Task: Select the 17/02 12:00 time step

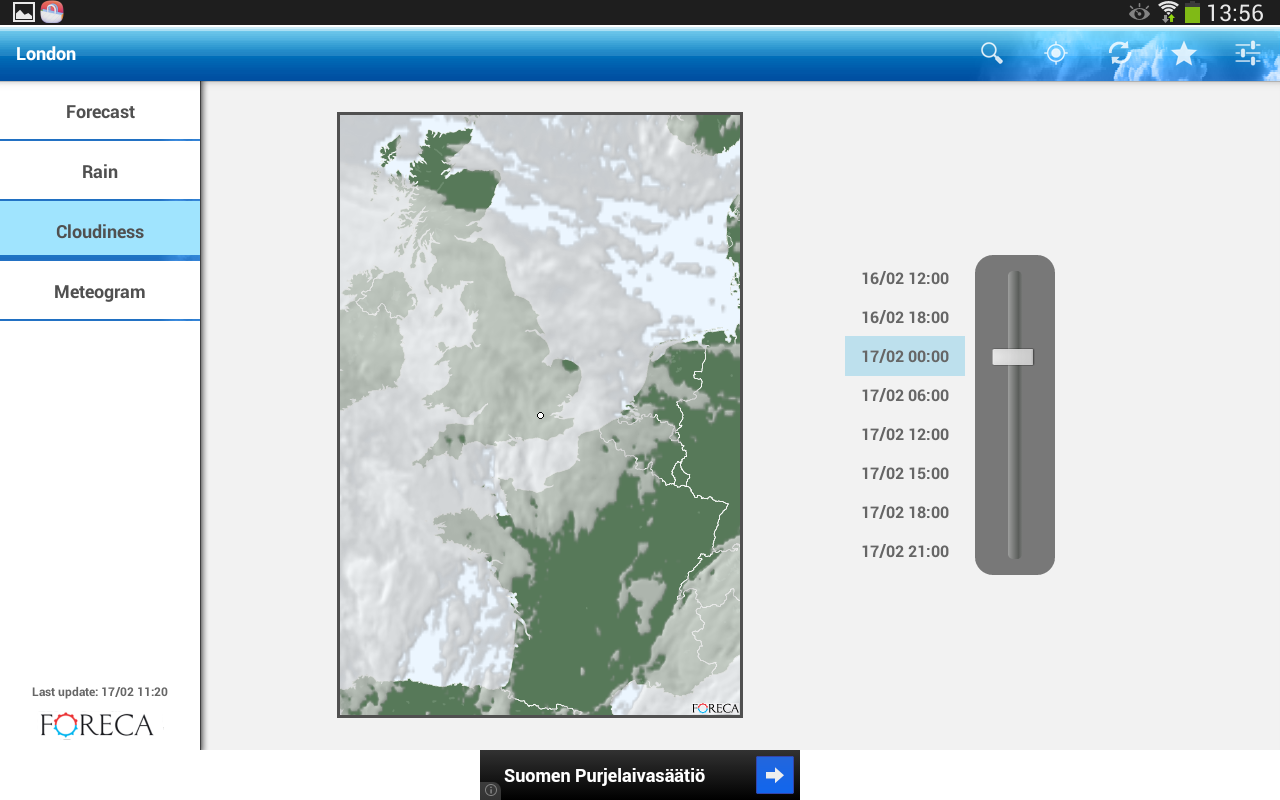Action: pos(905,434)
